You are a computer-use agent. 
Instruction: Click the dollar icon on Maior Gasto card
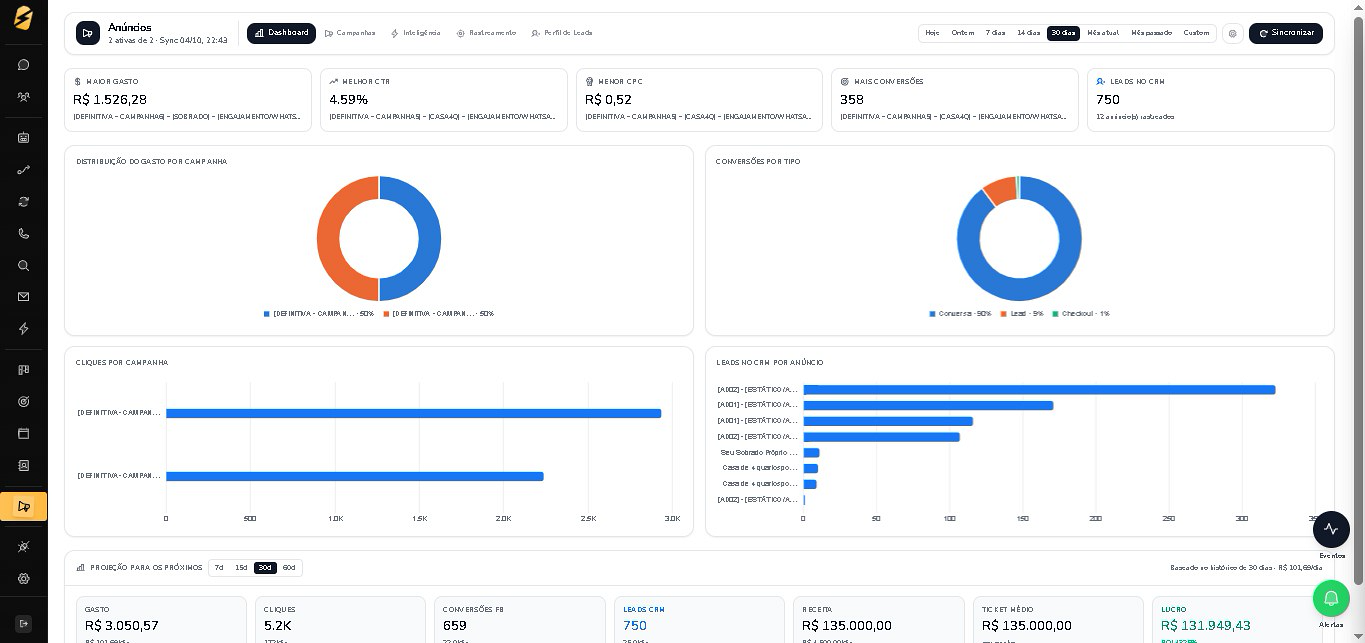pyautogui.click(x=78, y=82)
